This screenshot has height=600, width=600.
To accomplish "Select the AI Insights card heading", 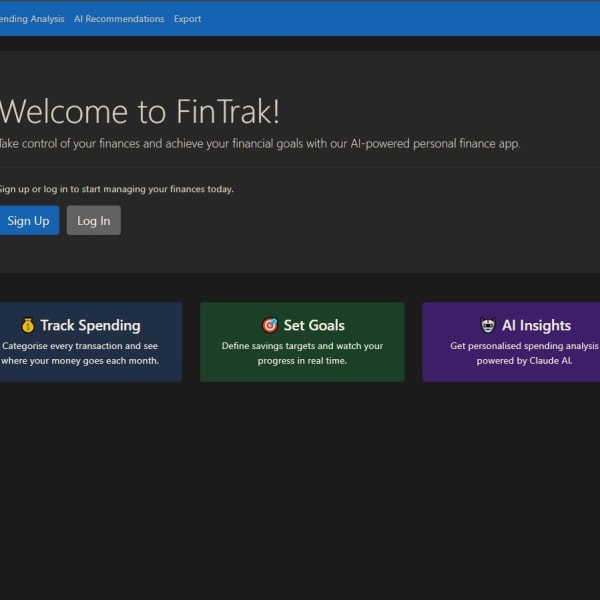I will 536,325.
